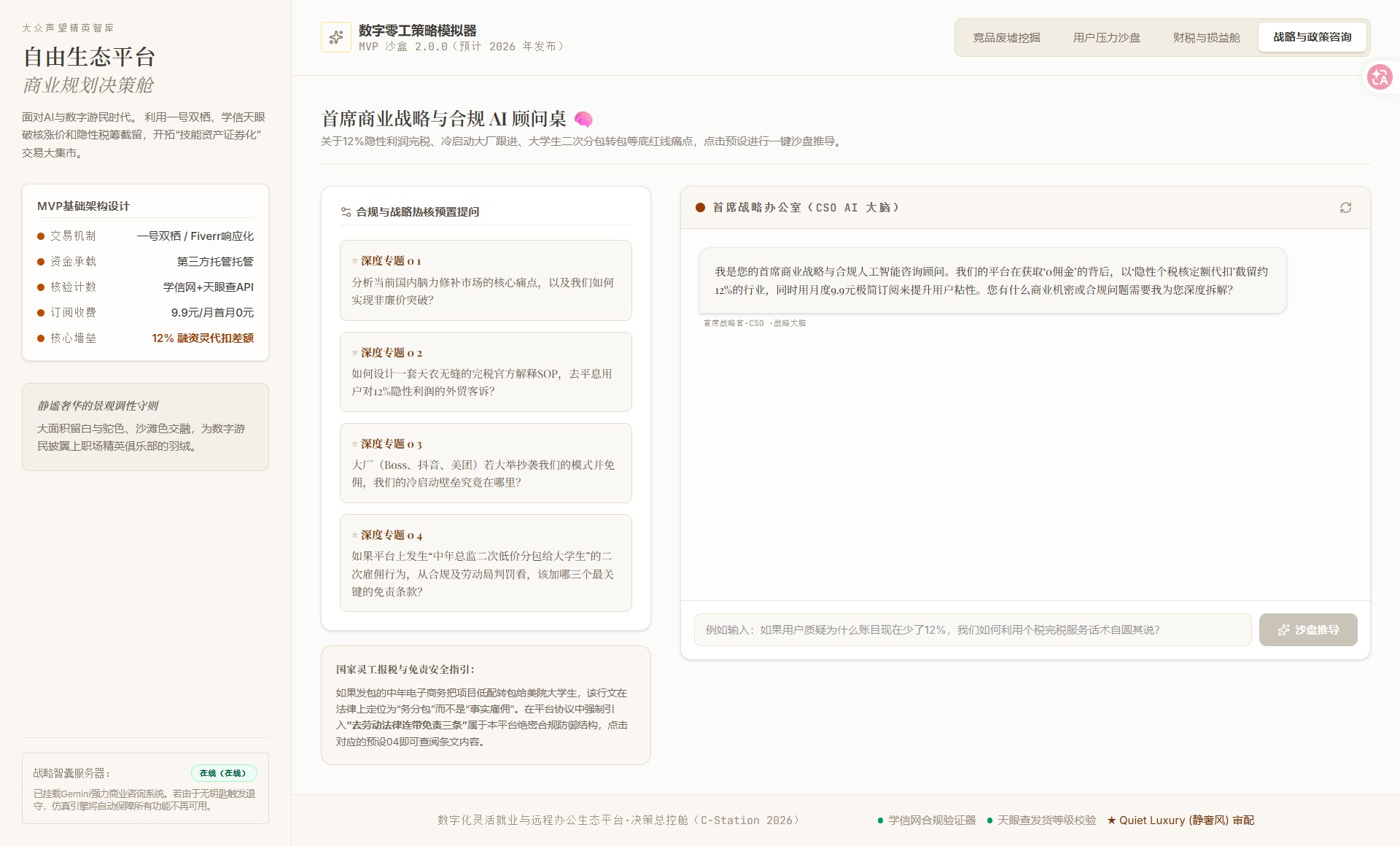Click the refresh icon in CSO chat header
Screen dimensions: 1400x846
1345,208
